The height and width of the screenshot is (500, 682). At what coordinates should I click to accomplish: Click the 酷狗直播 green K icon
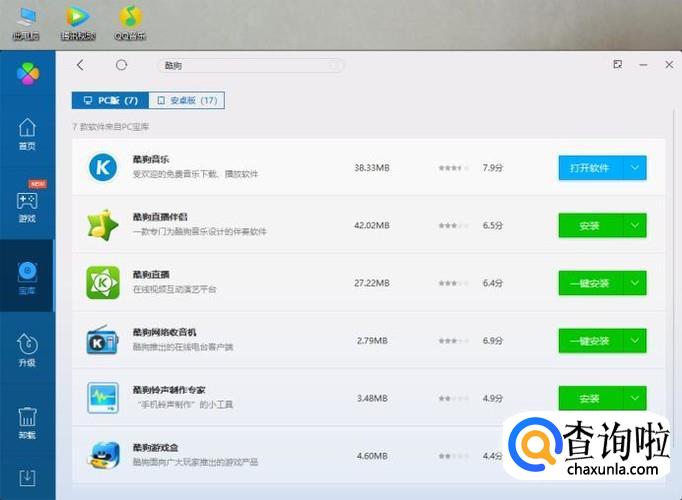pyautogui.click(x=103, y=283)
